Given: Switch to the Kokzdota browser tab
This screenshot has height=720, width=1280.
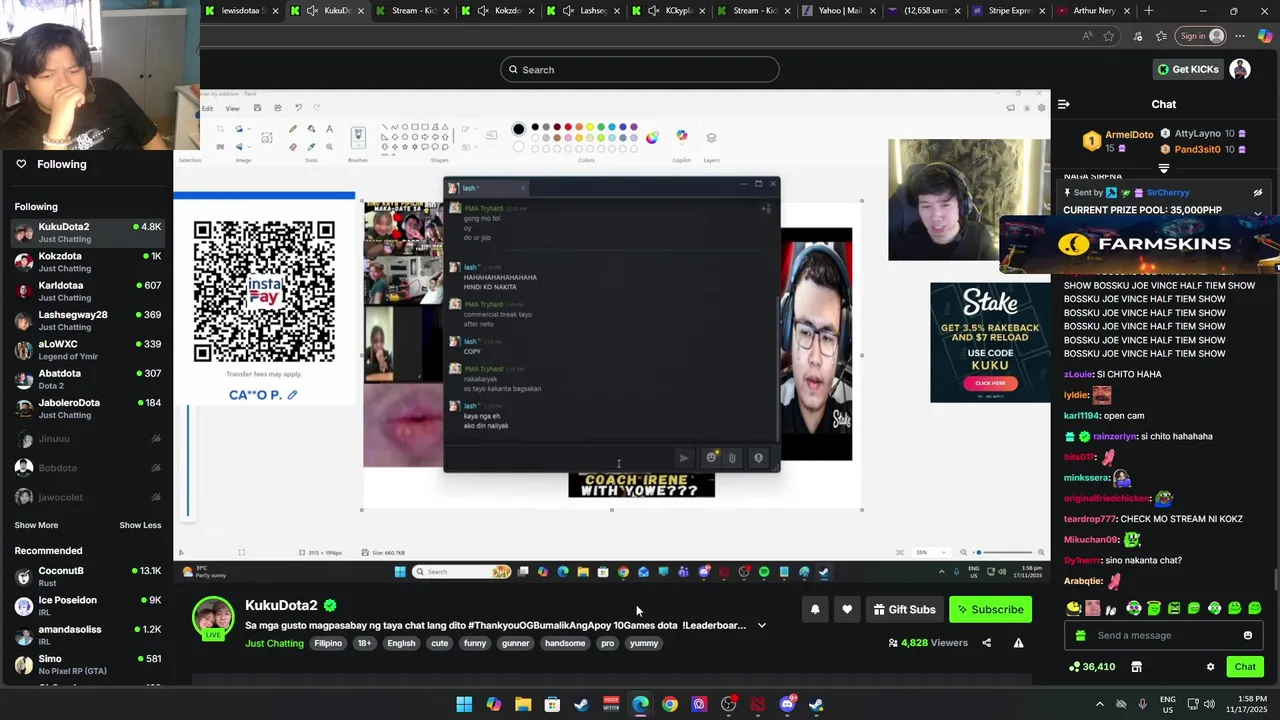Looking at the screenshot, I should coord(497,11).
